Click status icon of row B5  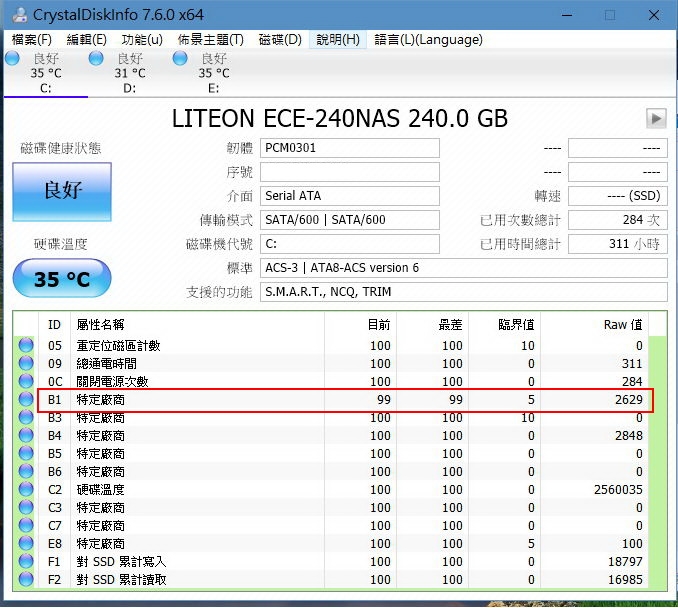pos(26,453)
